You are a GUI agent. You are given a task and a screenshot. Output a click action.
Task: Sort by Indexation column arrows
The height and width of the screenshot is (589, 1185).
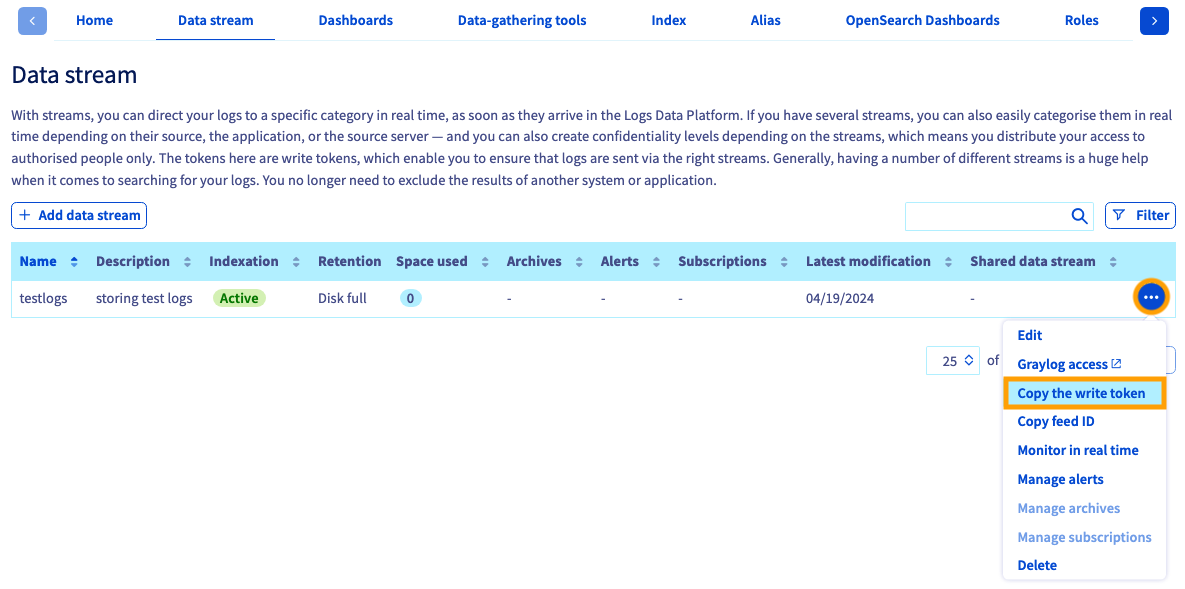point(296,262)
